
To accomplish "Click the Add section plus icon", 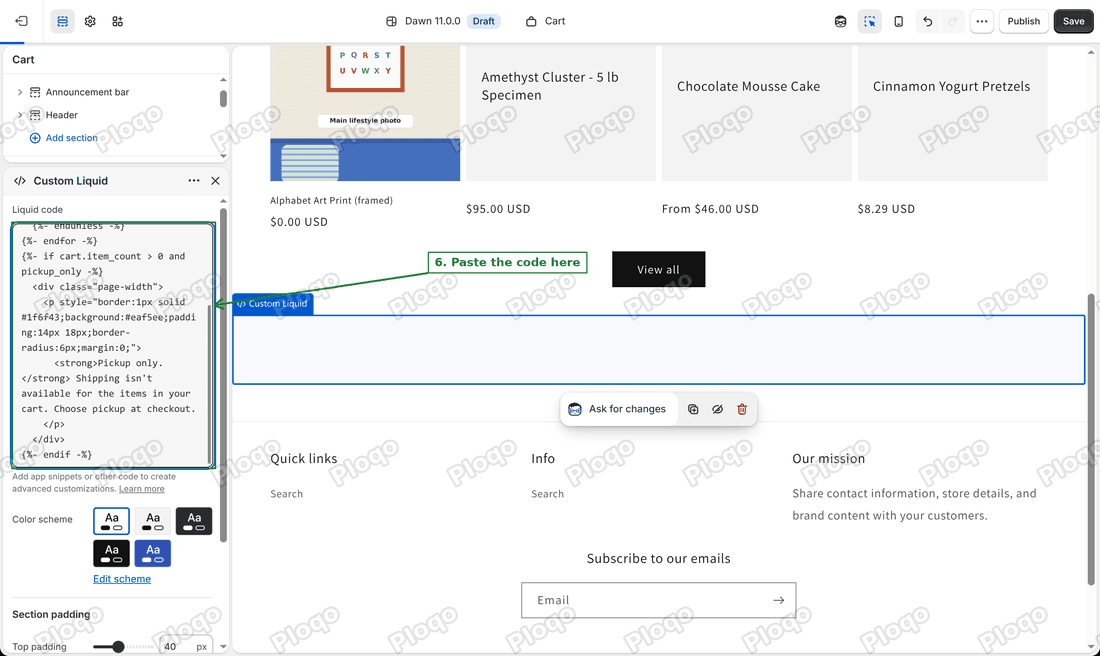I will click(35, 138).
